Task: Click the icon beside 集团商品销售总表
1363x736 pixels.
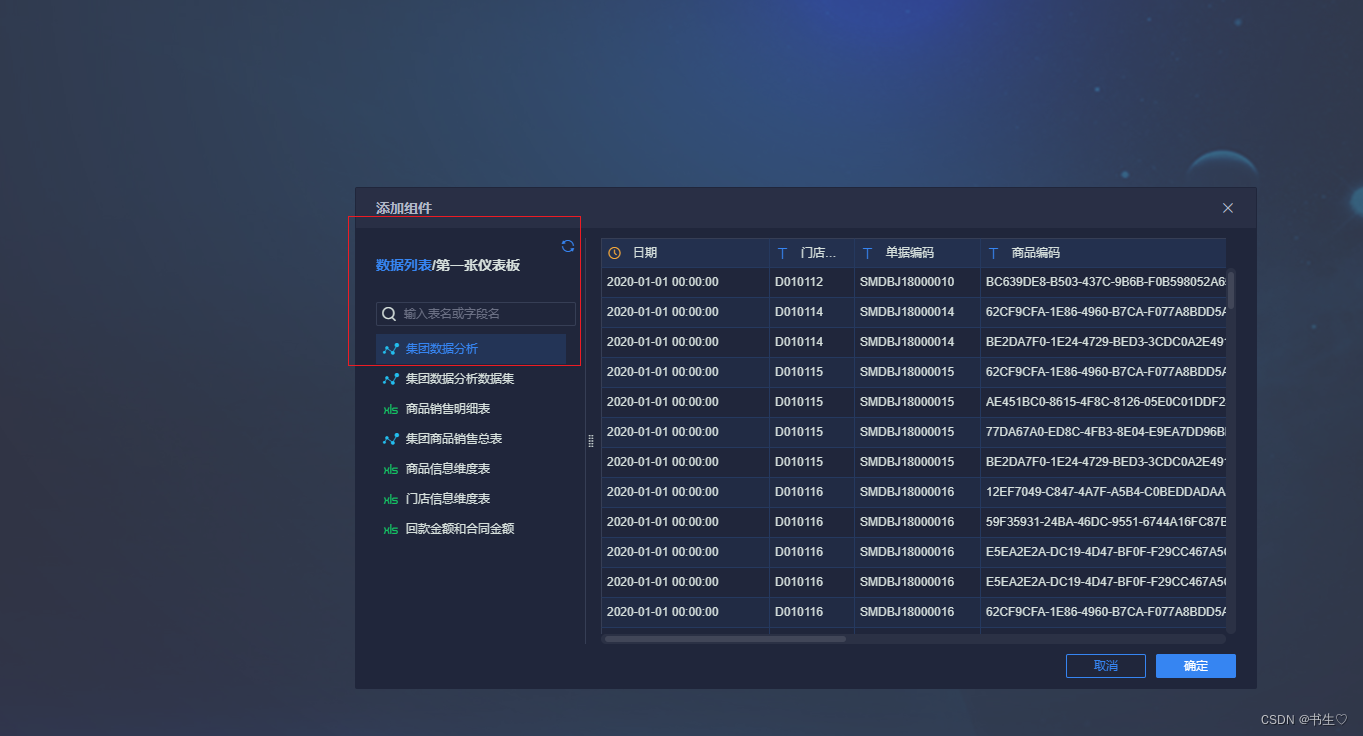Action: tap(391, 439)
